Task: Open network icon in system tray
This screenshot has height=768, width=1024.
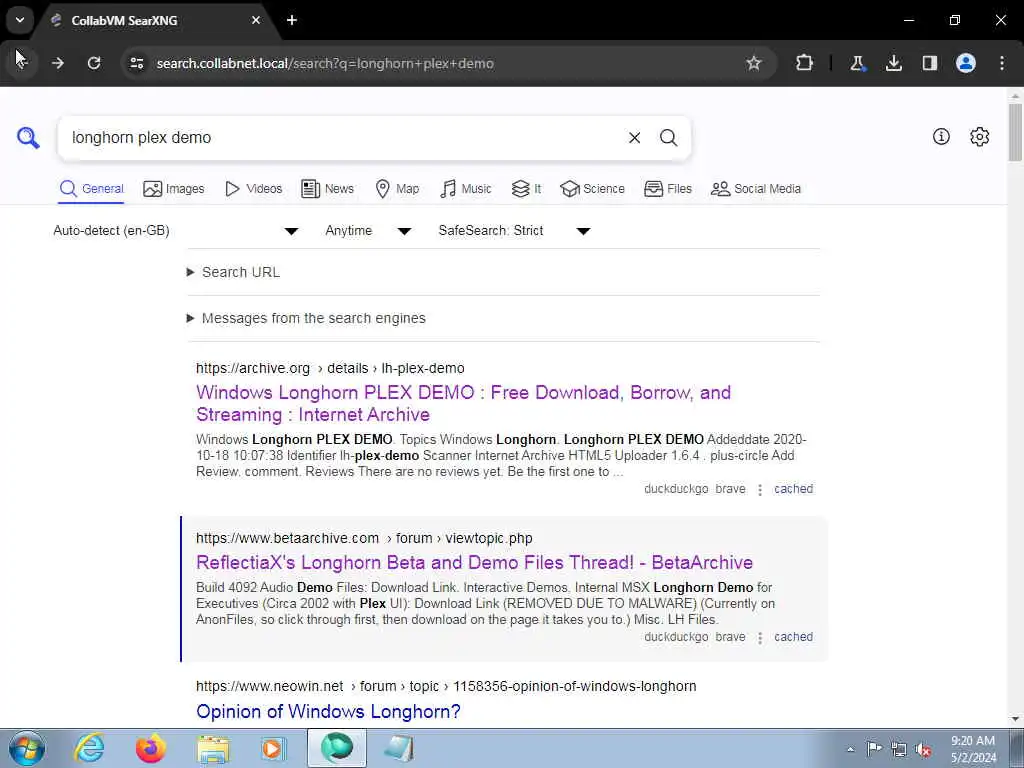Action: coord(899,749)
